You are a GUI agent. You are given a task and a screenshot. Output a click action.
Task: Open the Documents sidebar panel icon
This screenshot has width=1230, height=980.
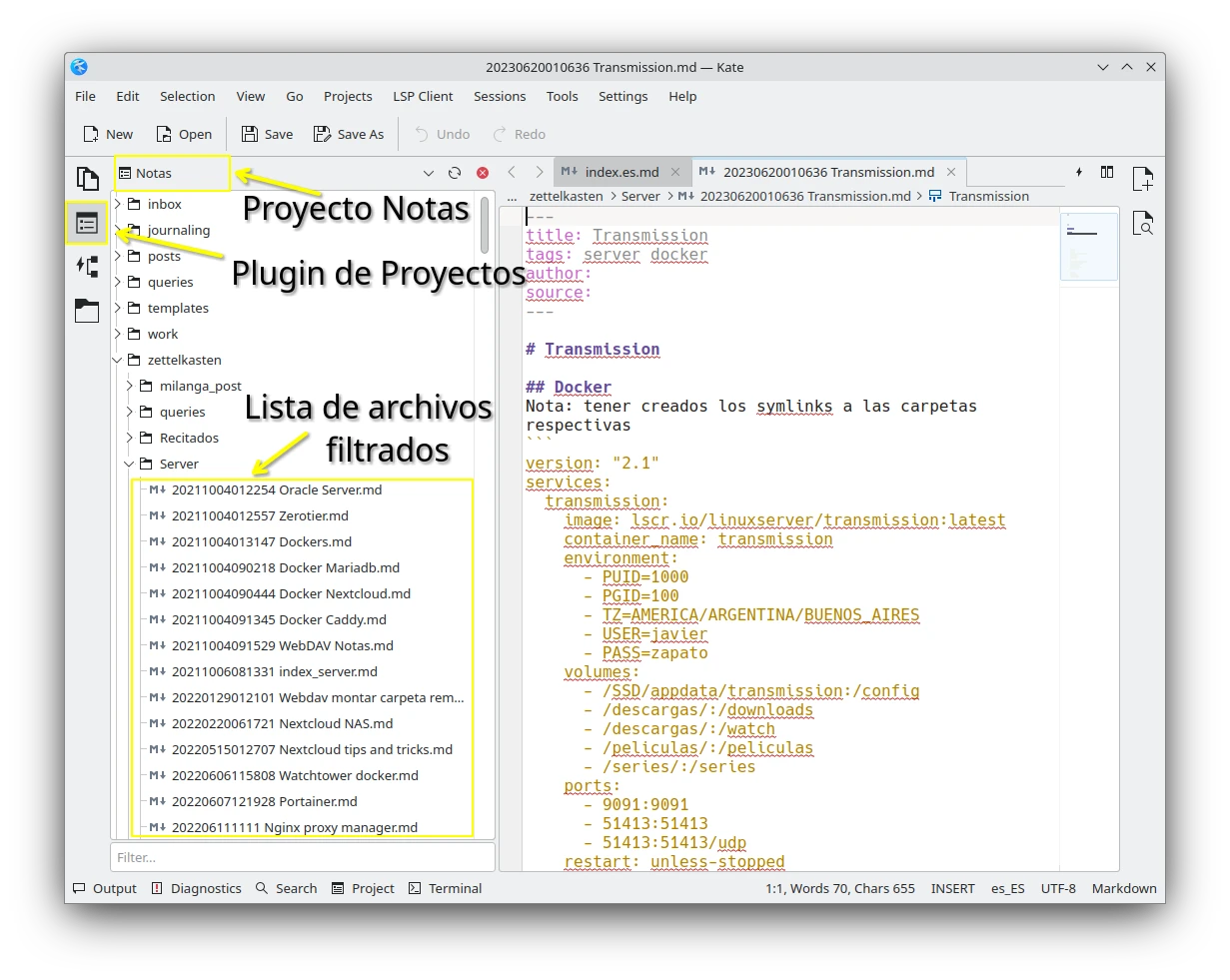pos(88,179)
